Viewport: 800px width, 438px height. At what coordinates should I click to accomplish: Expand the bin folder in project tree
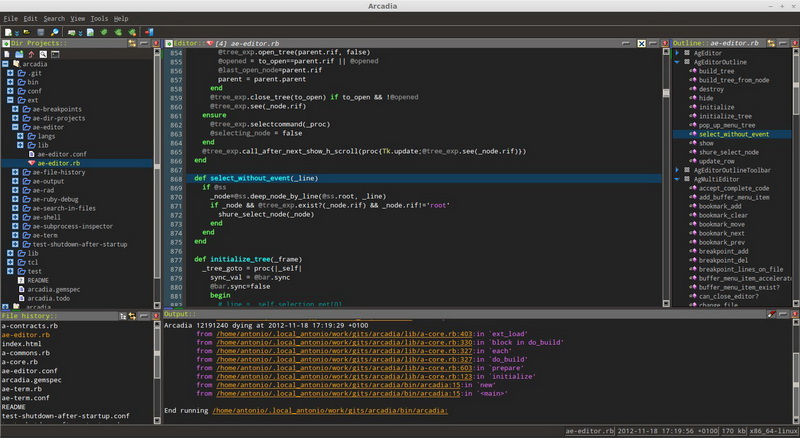pyautogui.click(x=10, y=82)
